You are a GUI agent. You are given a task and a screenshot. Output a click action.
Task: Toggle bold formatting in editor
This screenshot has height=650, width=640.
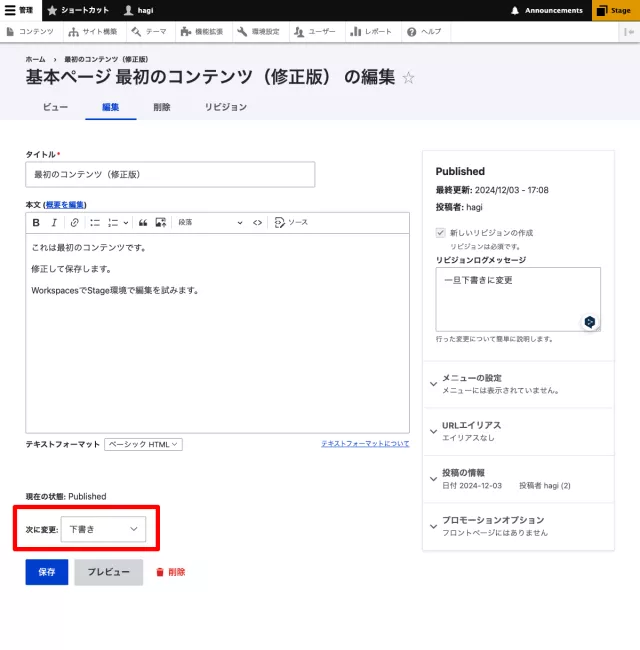[36, 223]
